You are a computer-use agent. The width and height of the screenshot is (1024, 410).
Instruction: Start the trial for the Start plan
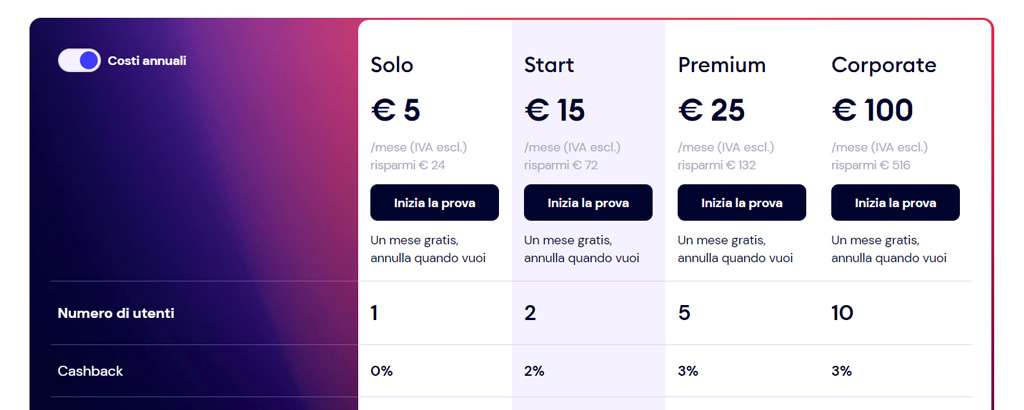(588, 203)
